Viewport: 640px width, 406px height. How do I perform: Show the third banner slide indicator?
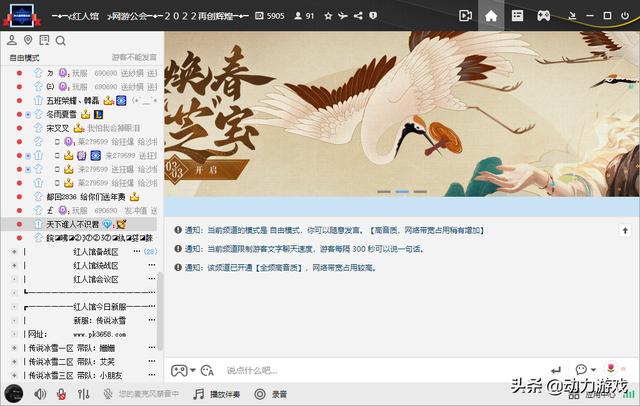point(420,191)
